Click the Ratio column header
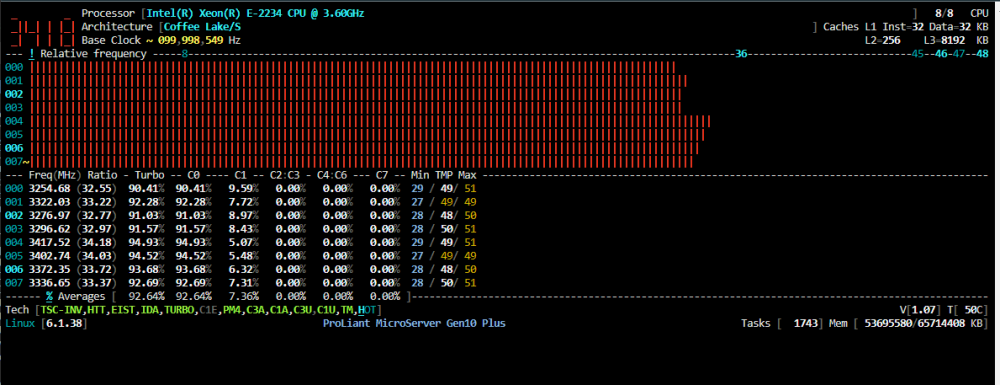Screen dimensions: 1000x385 [x=102, y=175]
